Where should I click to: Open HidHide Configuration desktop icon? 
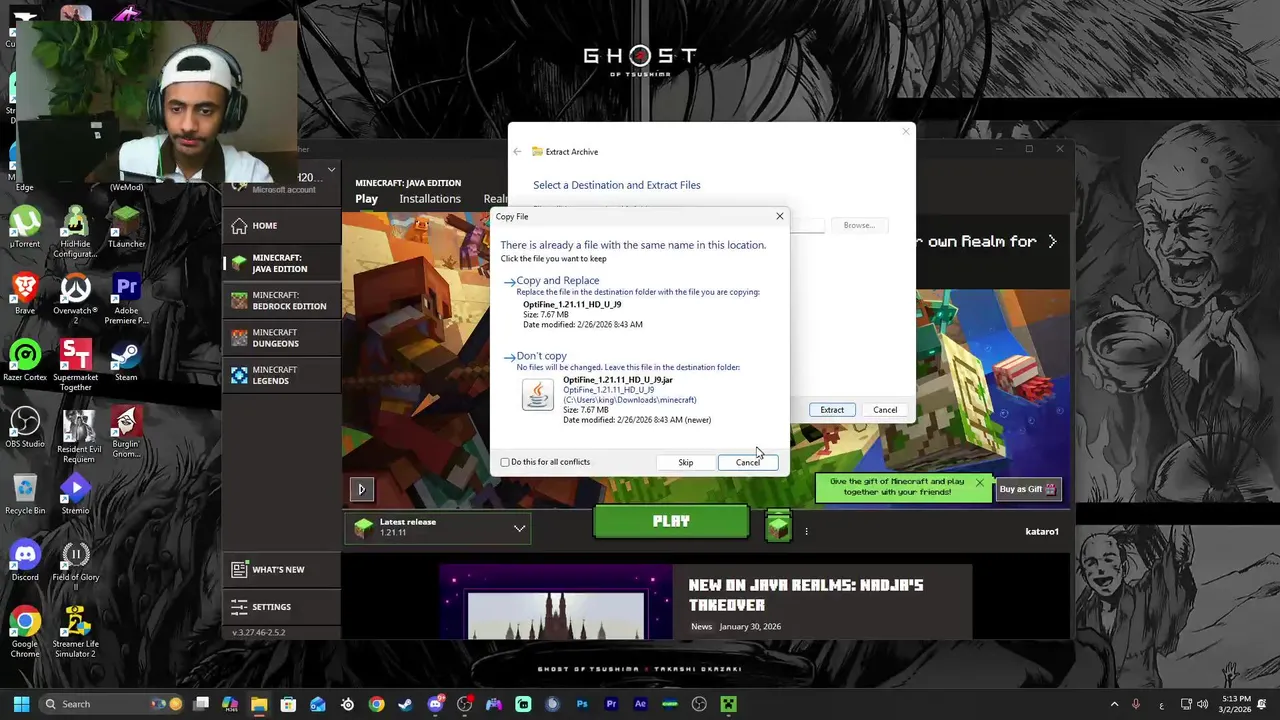tap(75, 232)
